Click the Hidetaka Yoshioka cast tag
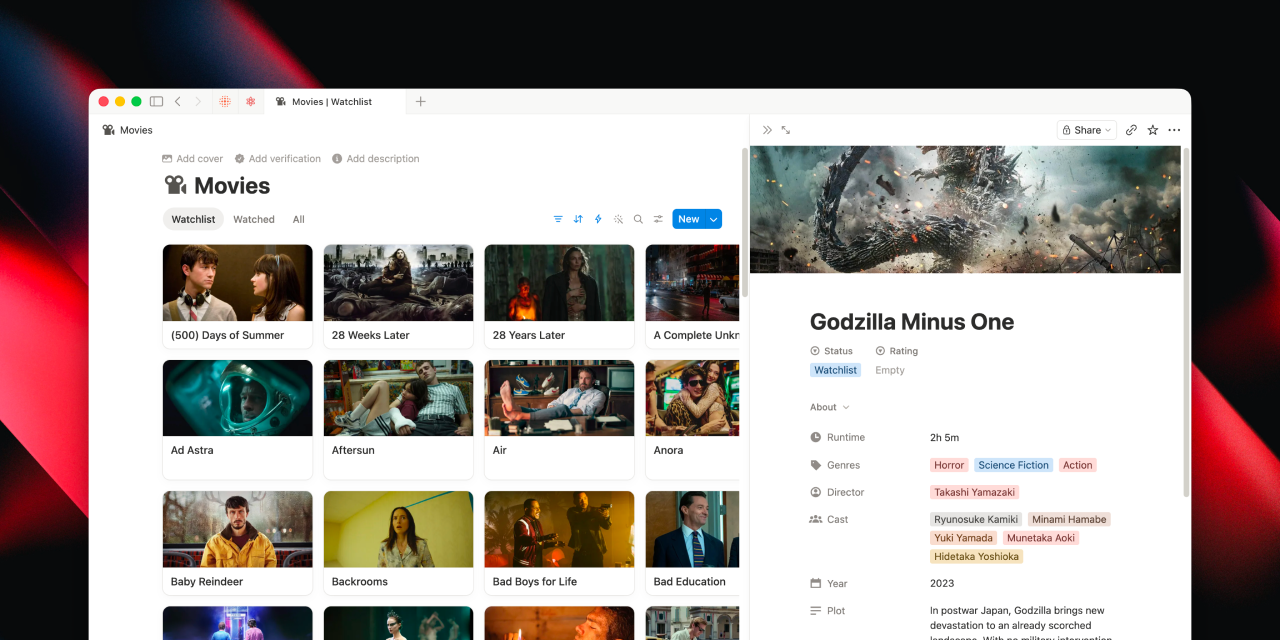 click(976, 556)
